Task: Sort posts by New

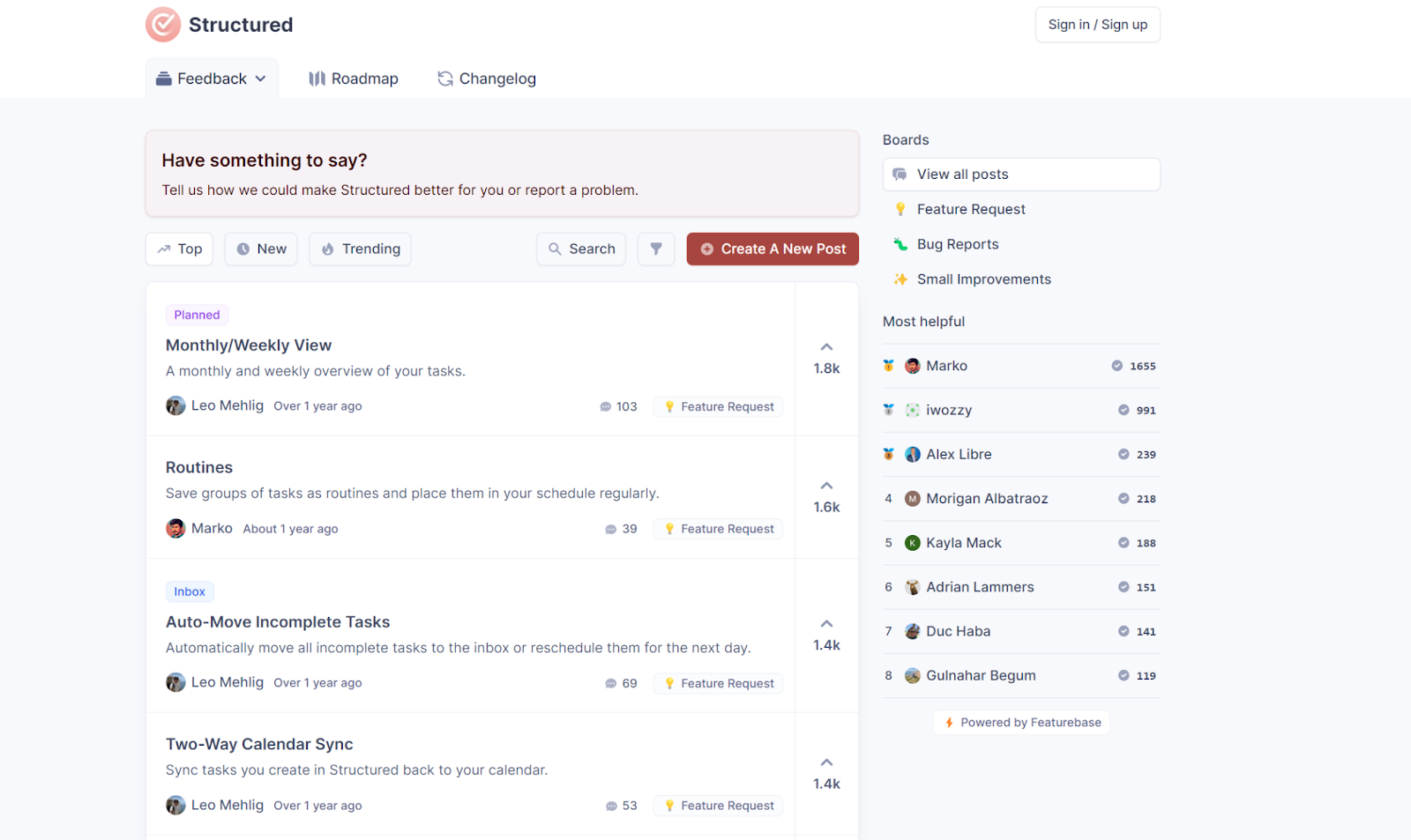Action: coord(261,249)
